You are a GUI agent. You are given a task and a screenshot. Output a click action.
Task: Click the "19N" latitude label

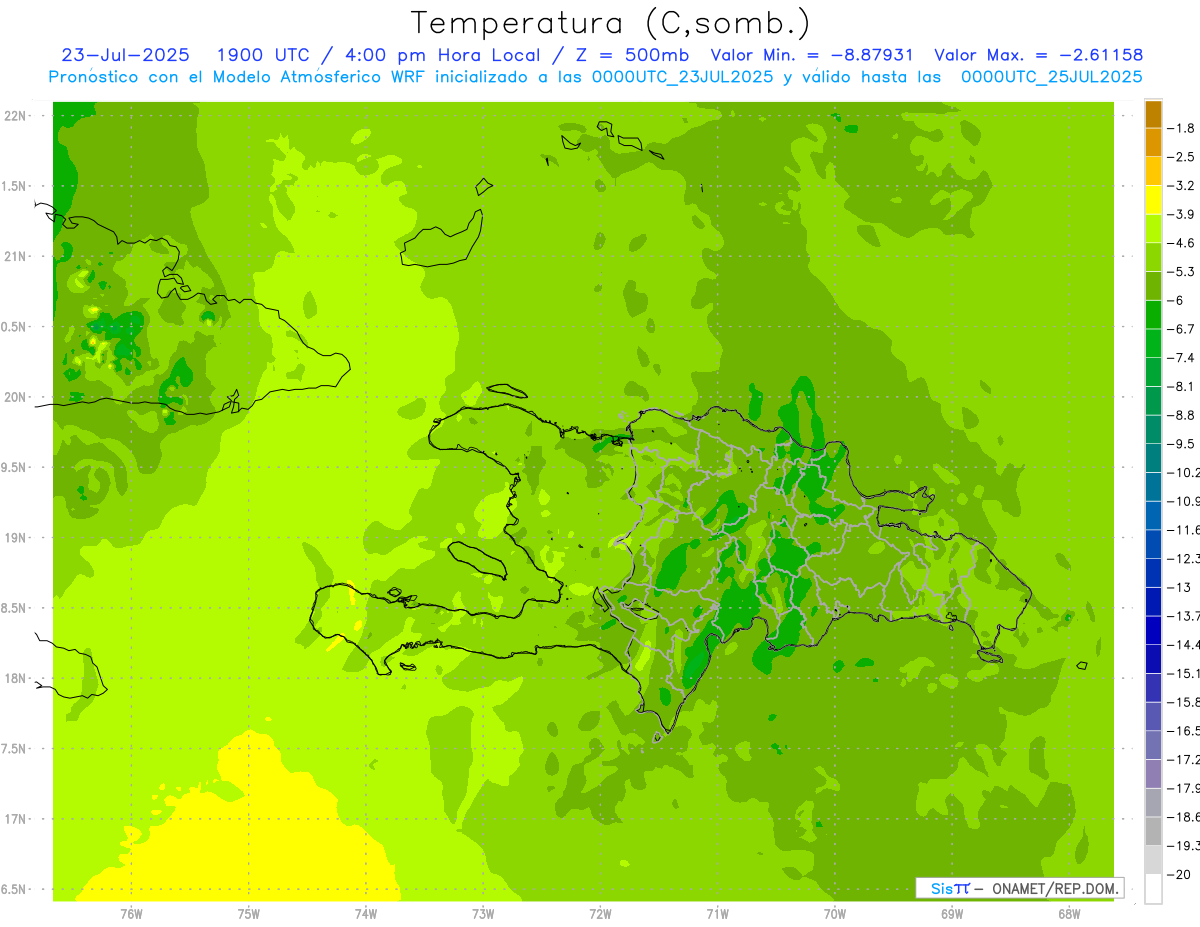[15, 538]
